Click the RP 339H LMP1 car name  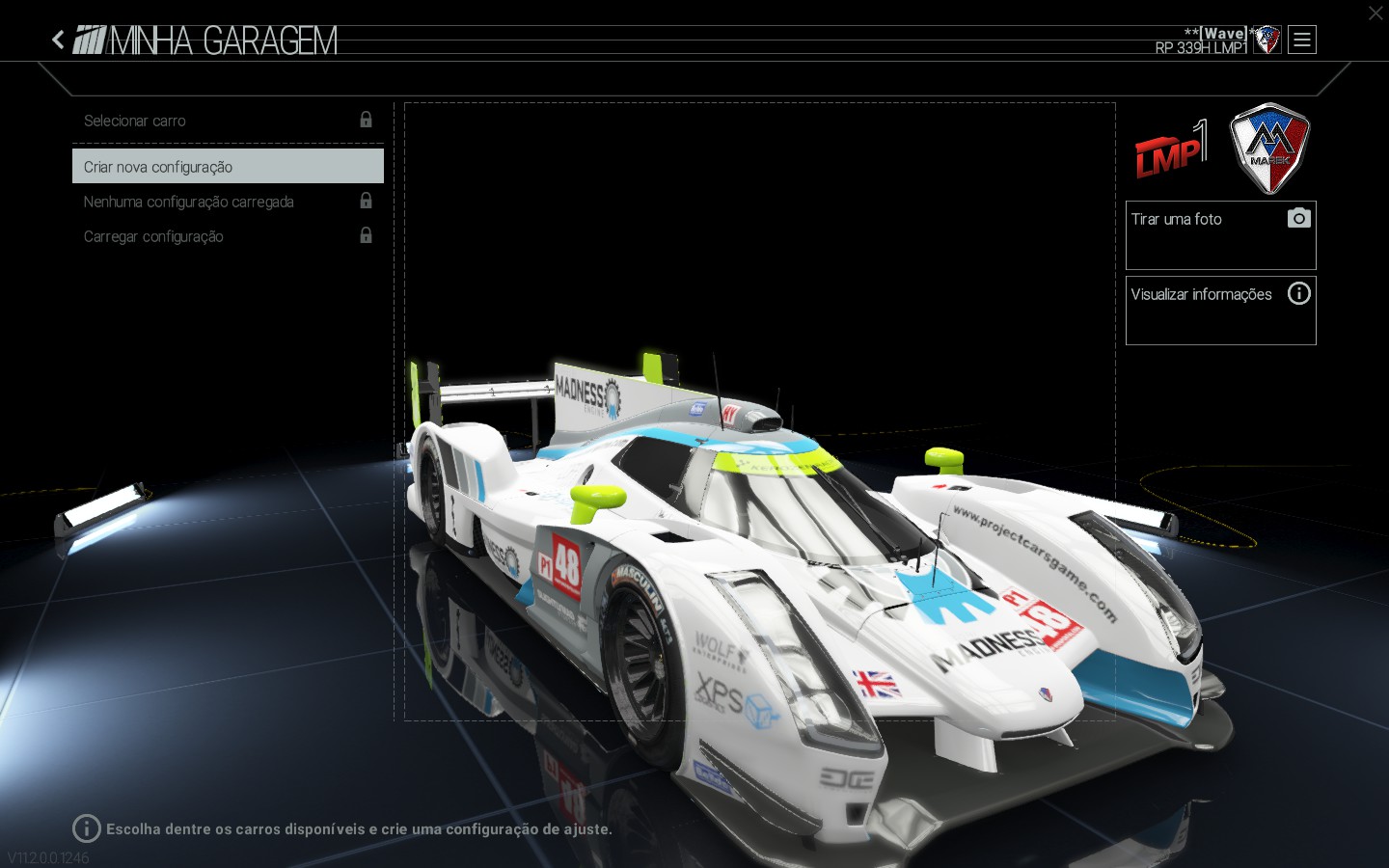point(1201,48)
